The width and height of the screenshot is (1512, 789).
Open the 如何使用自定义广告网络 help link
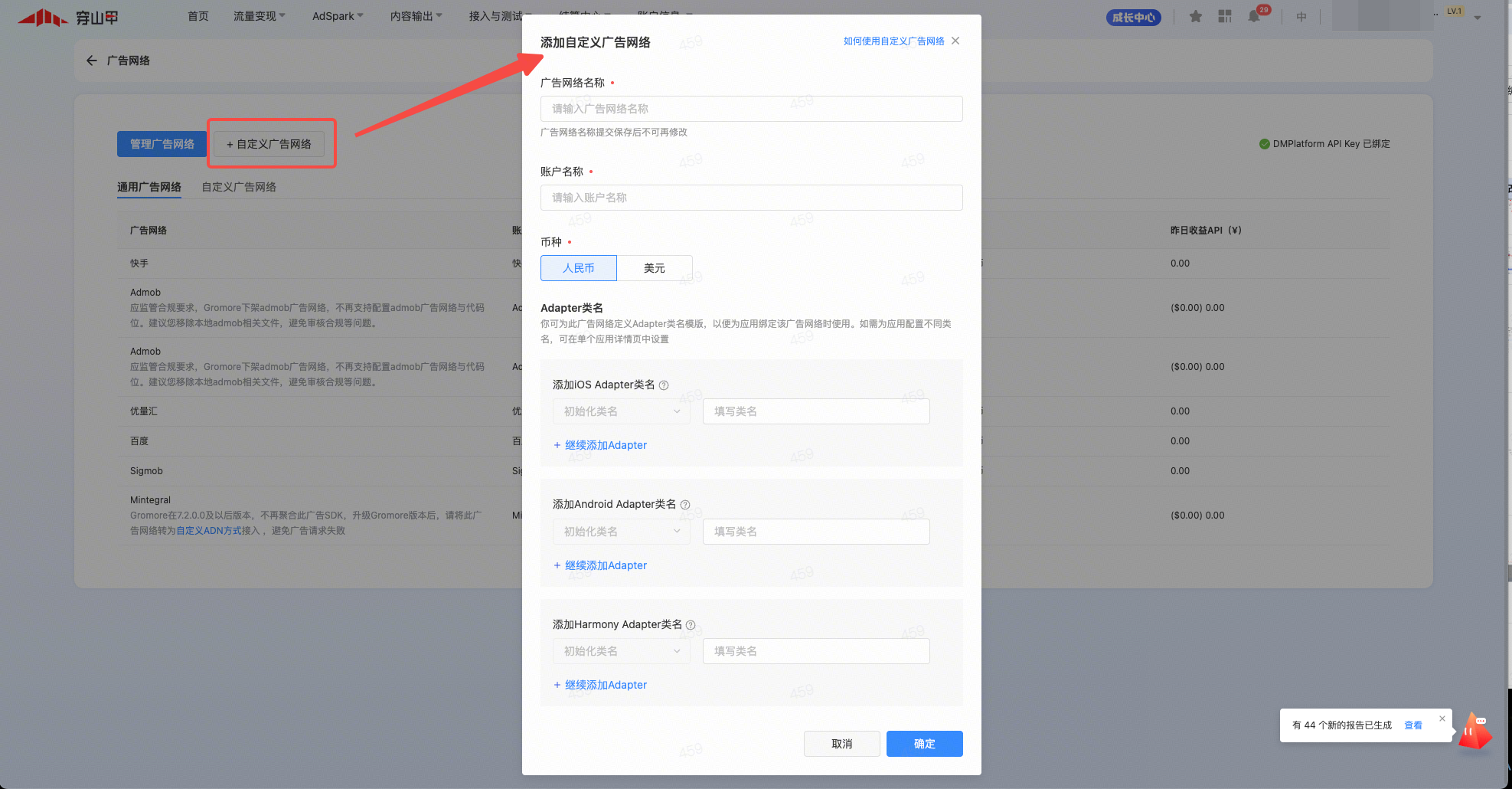pyautogui.click(x=893, y=41)
